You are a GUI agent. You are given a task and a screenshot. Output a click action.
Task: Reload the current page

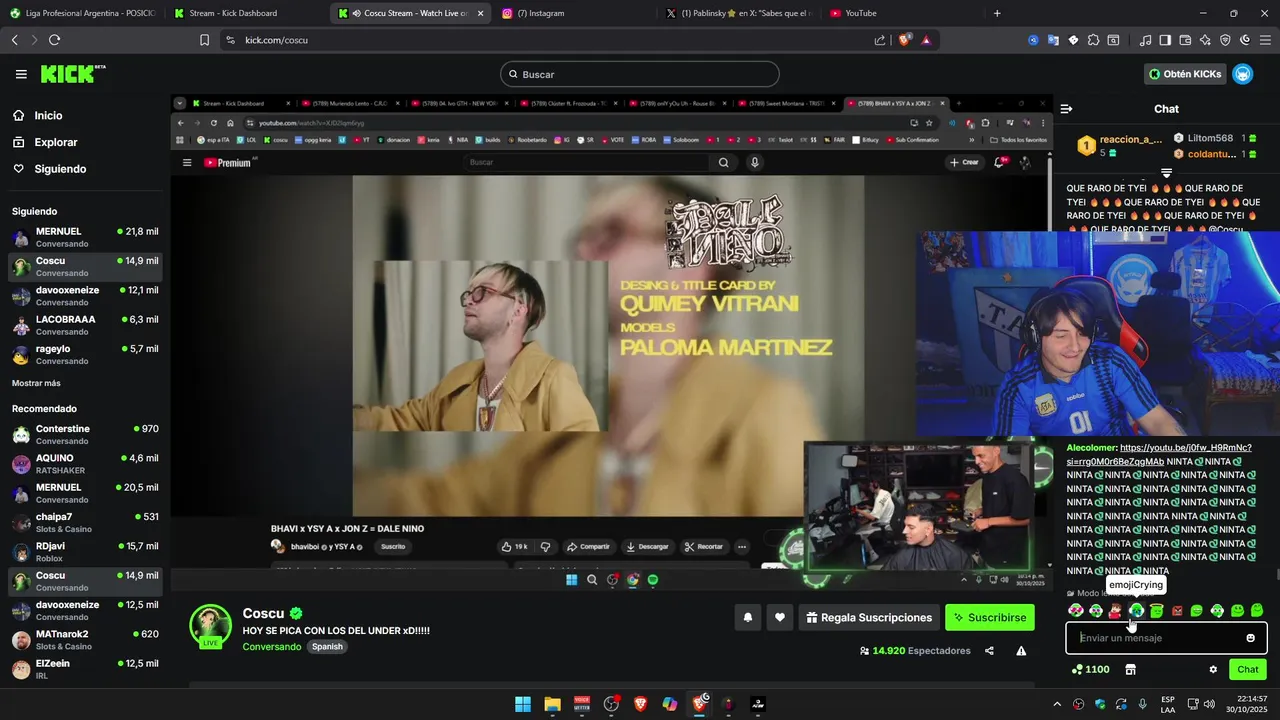click(x=54, y=40)
